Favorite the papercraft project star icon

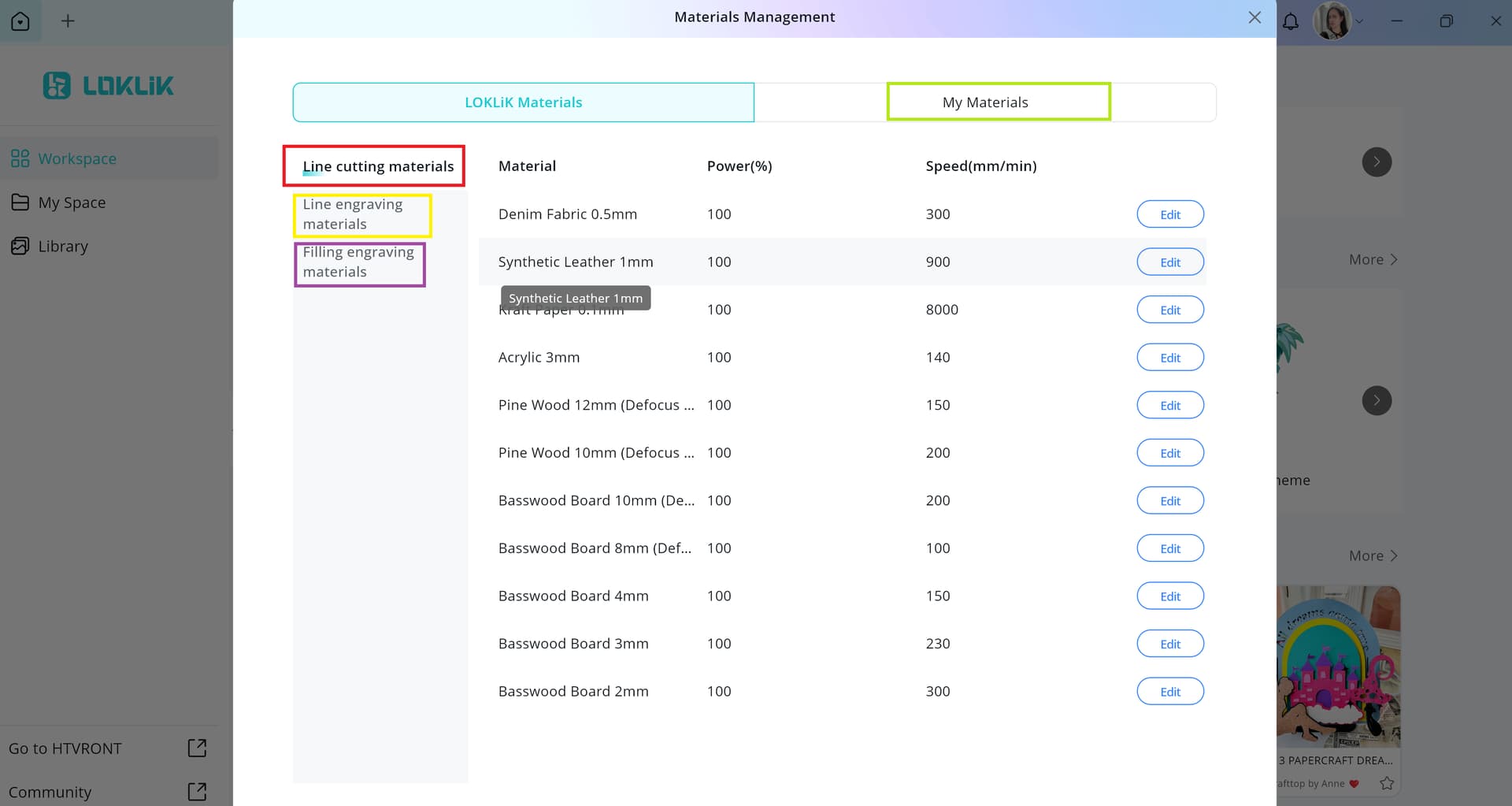(x=1387, y=783)
